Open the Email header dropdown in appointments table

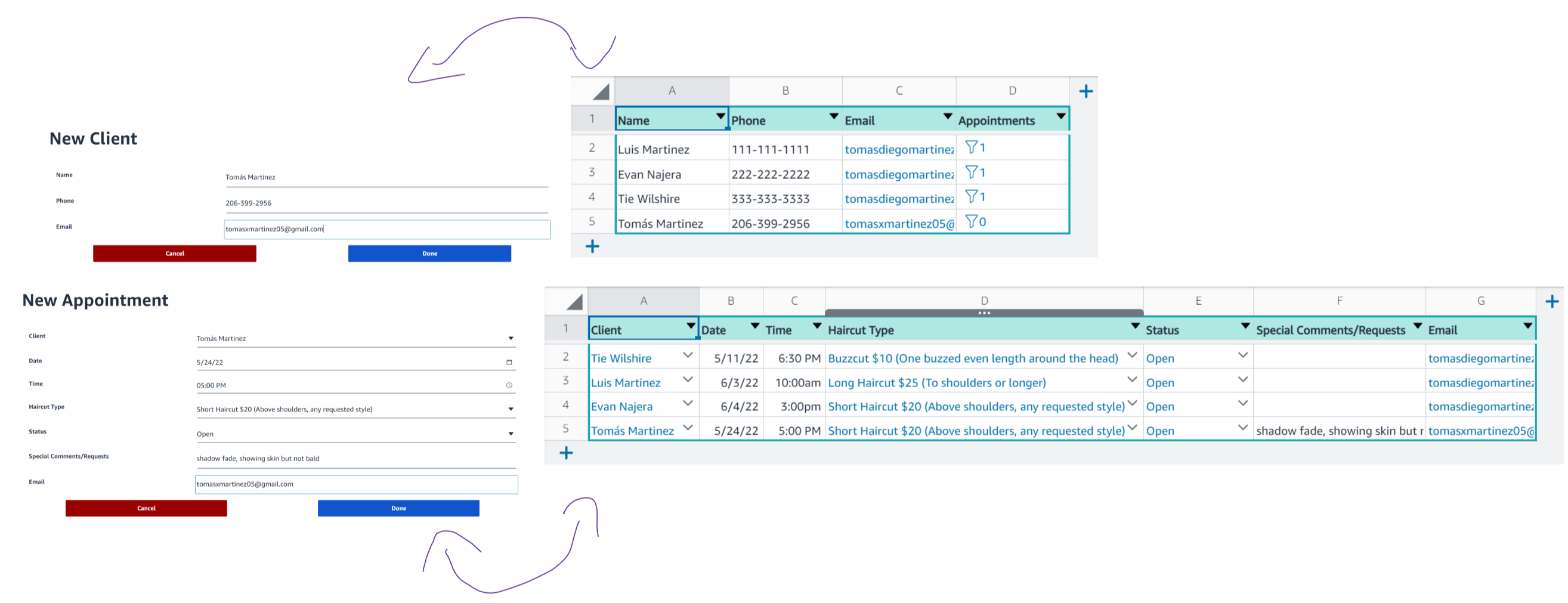click(1527, 326)
